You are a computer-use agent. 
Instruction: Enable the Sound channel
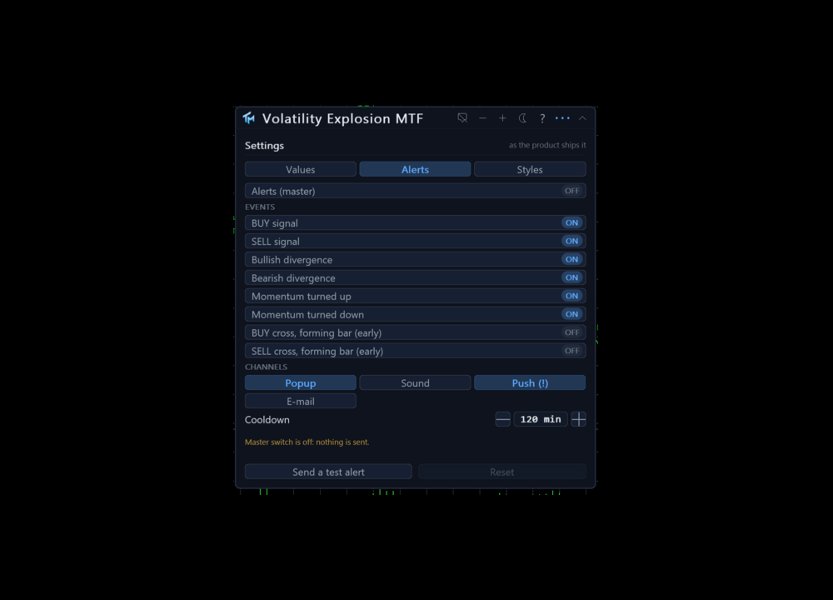pos(415,383)
